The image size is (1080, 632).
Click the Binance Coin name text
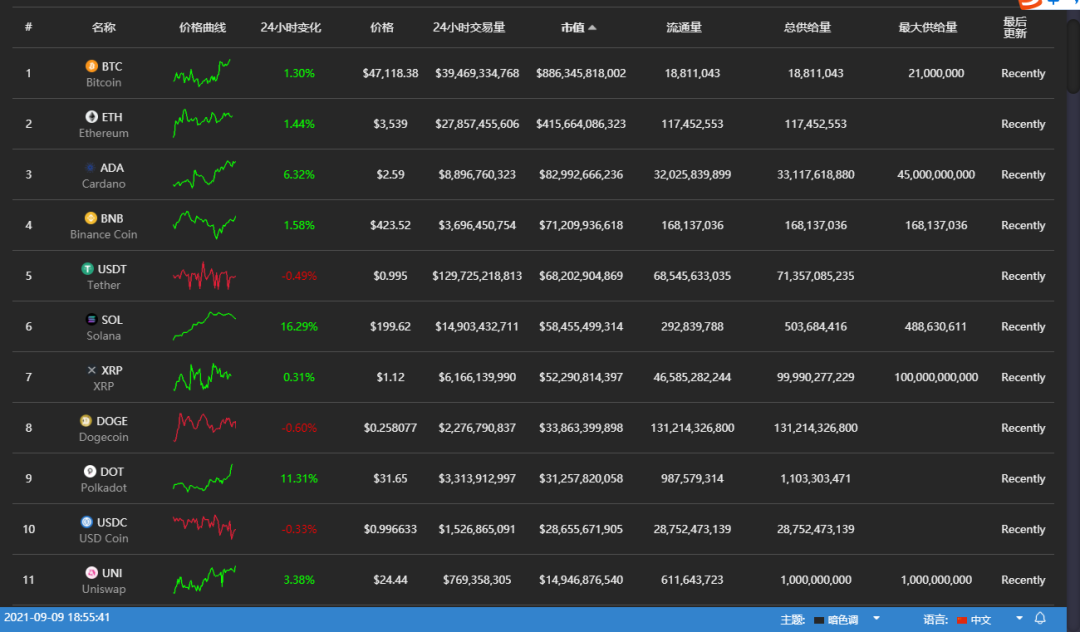click(x=103, y=234)
